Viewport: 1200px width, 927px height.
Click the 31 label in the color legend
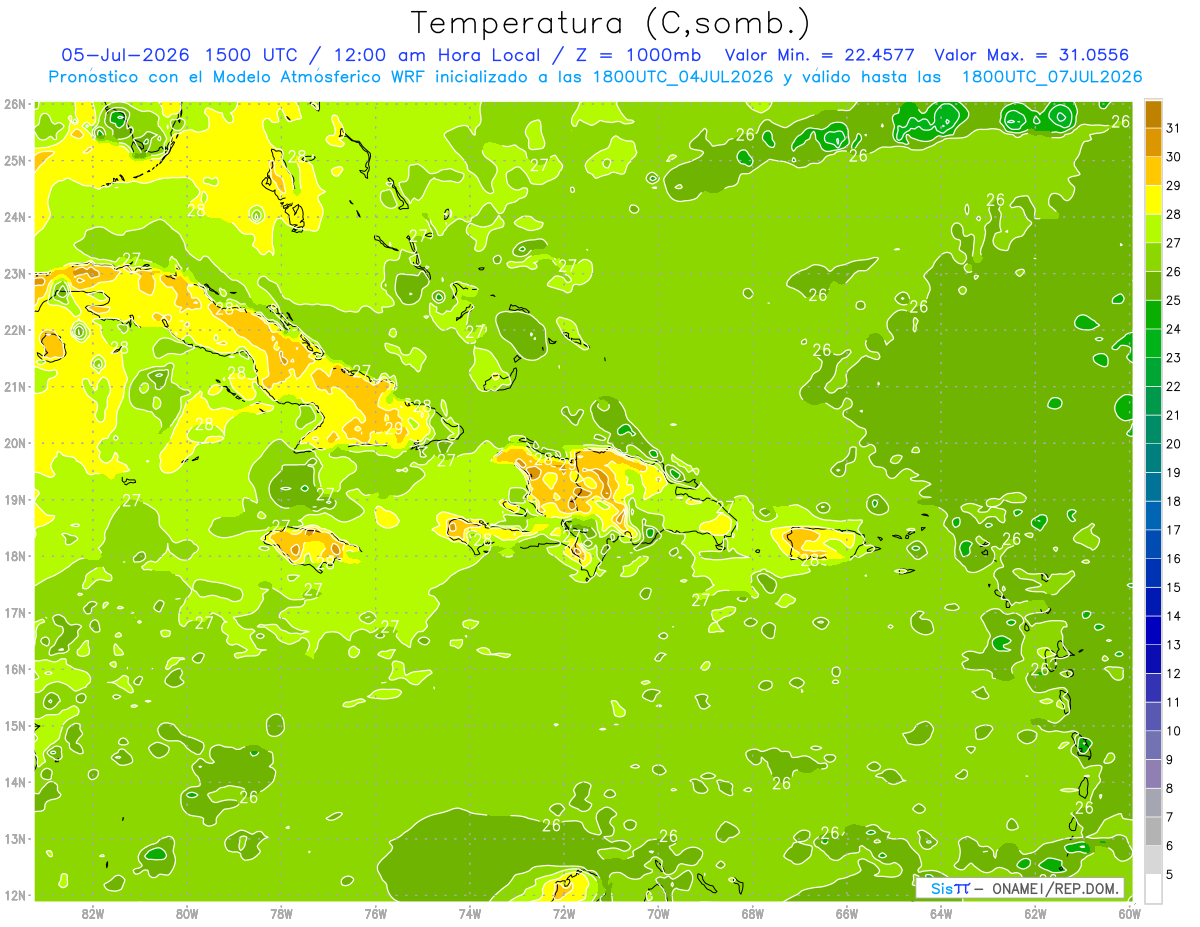click(x=1174, y=128)
